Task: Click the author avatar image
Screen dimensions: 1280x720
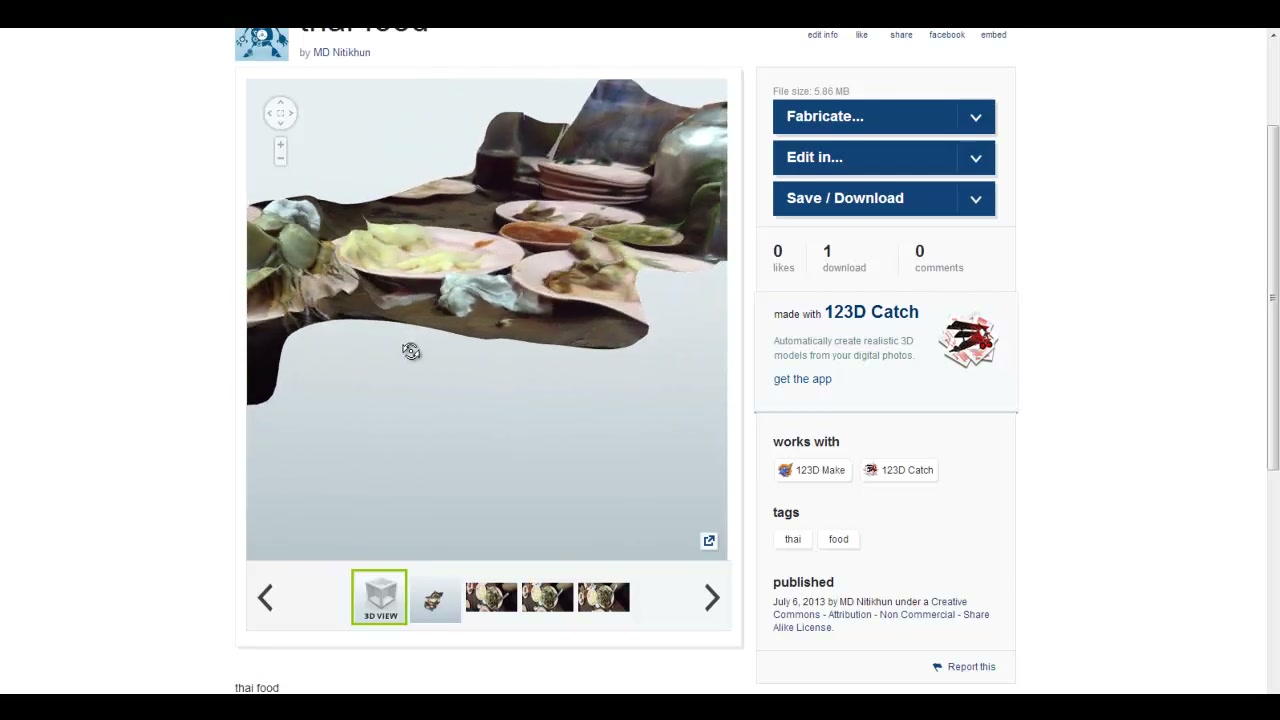Action: (262, 44)
